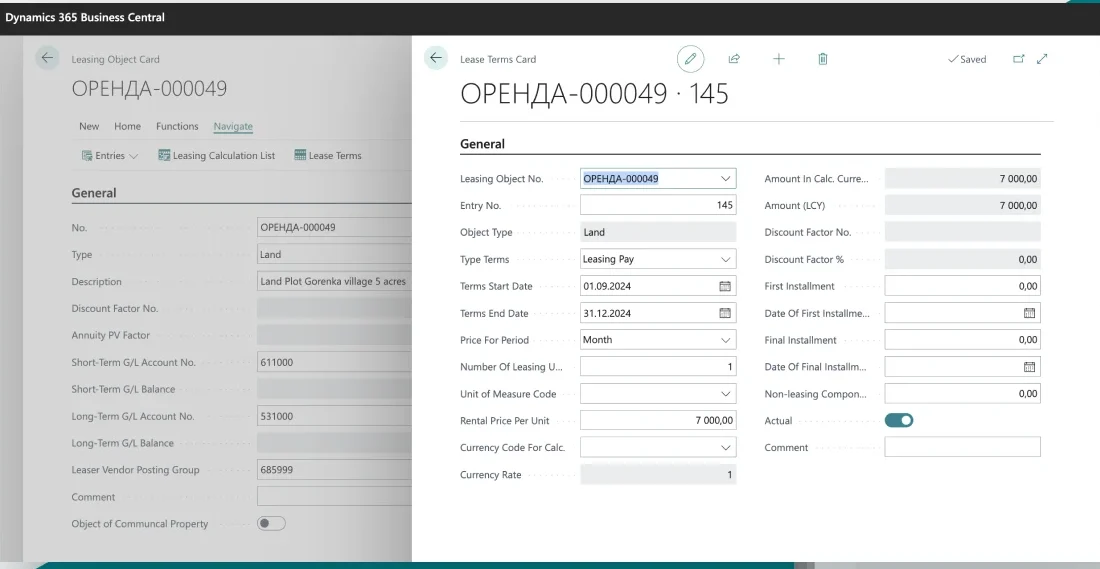Toggle Object of Communal Property switch
This screenshot has width=1100, height=569.
[x=271, y=523]
